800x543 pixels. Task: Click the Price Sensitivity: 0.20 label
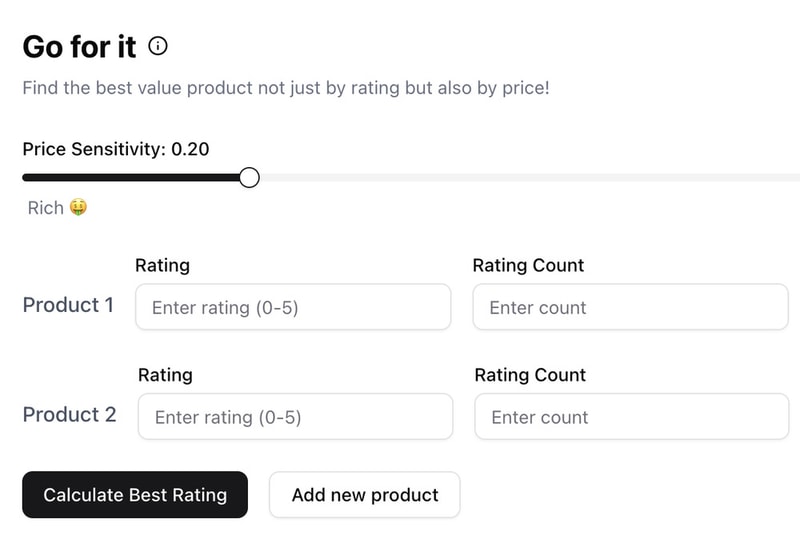[116, 149]
